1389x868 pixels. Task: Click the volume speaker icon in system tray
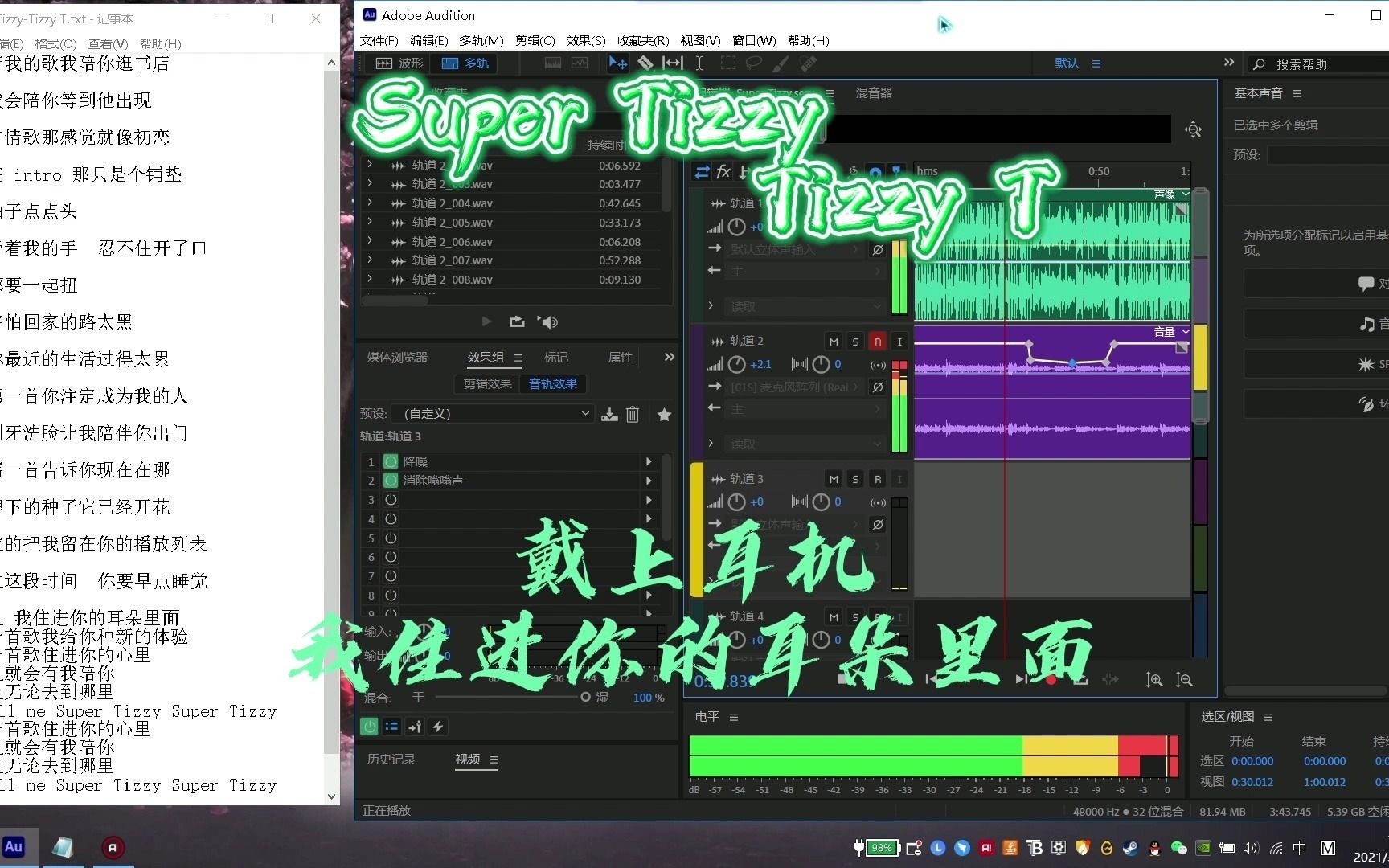pyautogui.click(x=1250, y=847)
